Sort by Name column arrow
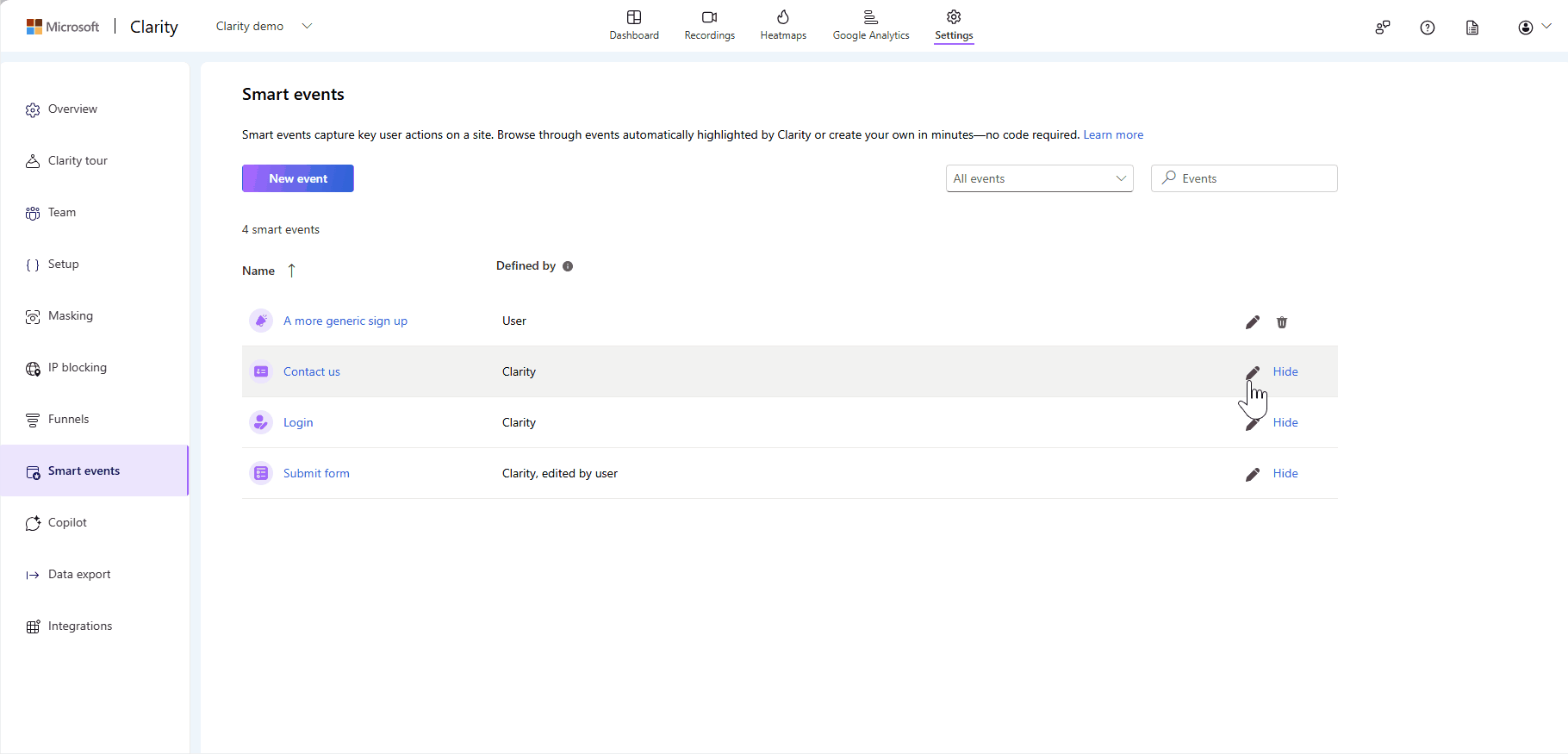The width and height of the screenshot is (1568, 754). 291,271
